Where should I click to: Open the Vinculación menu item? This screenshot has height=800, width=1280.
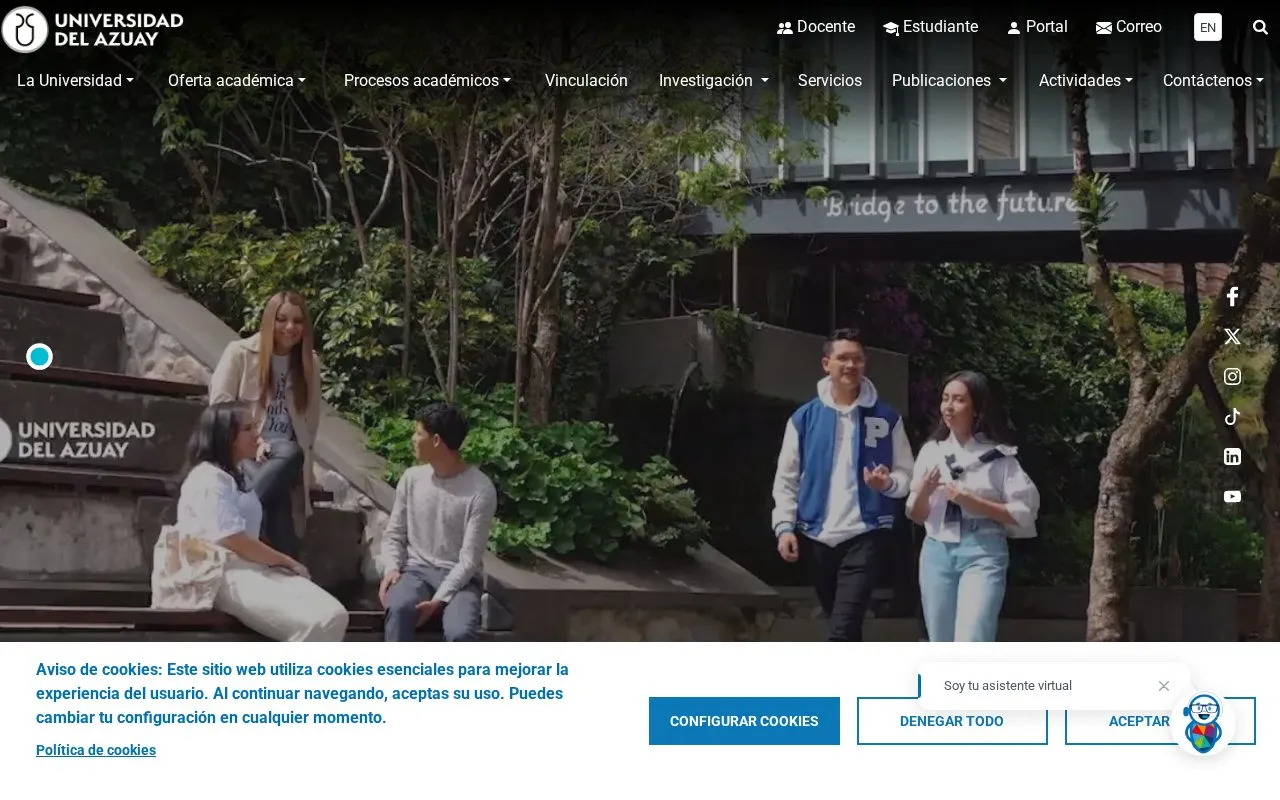[x=586, y=80]
